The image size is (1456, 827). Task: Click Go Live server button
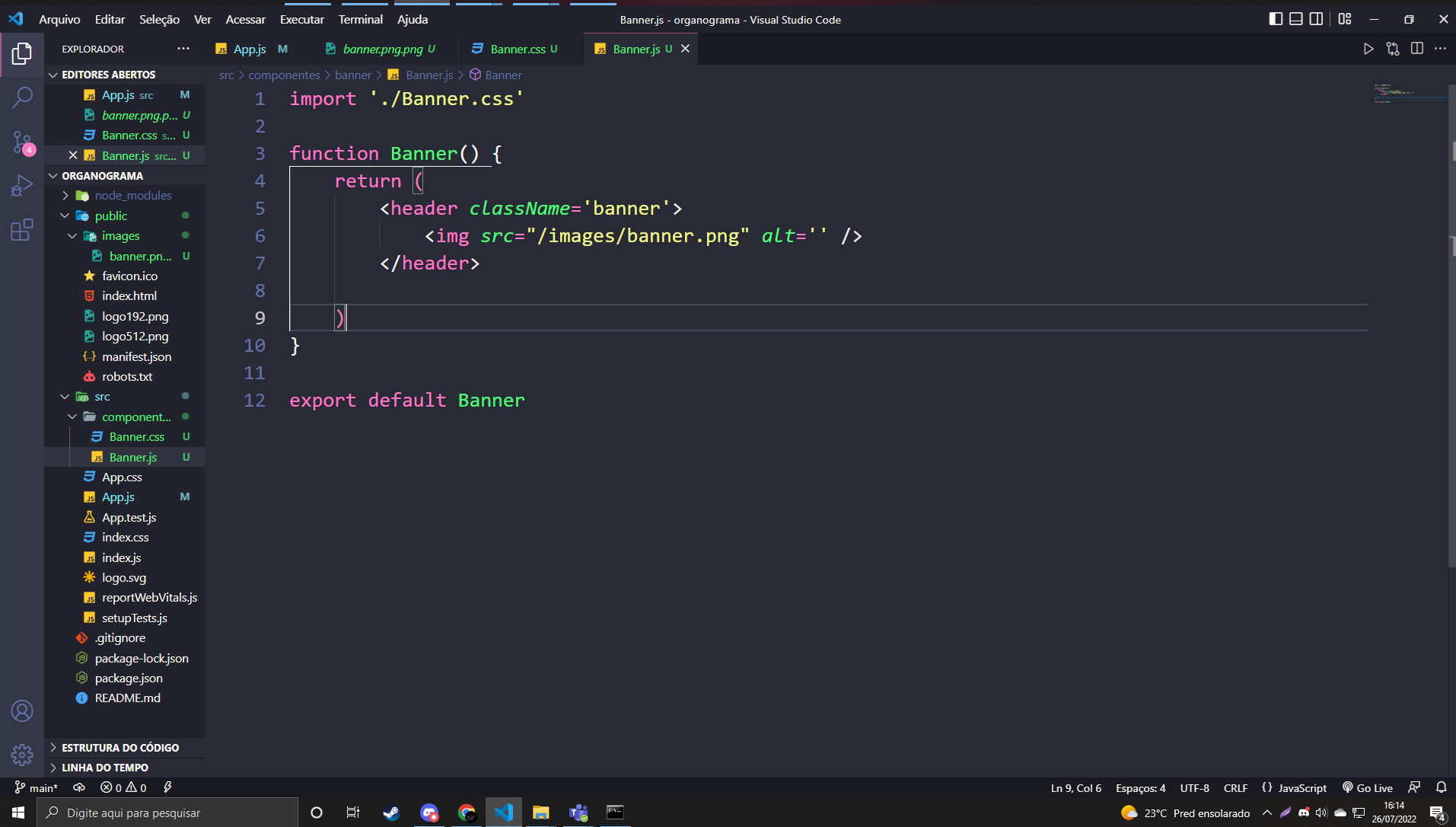[x=1368, y=787]
